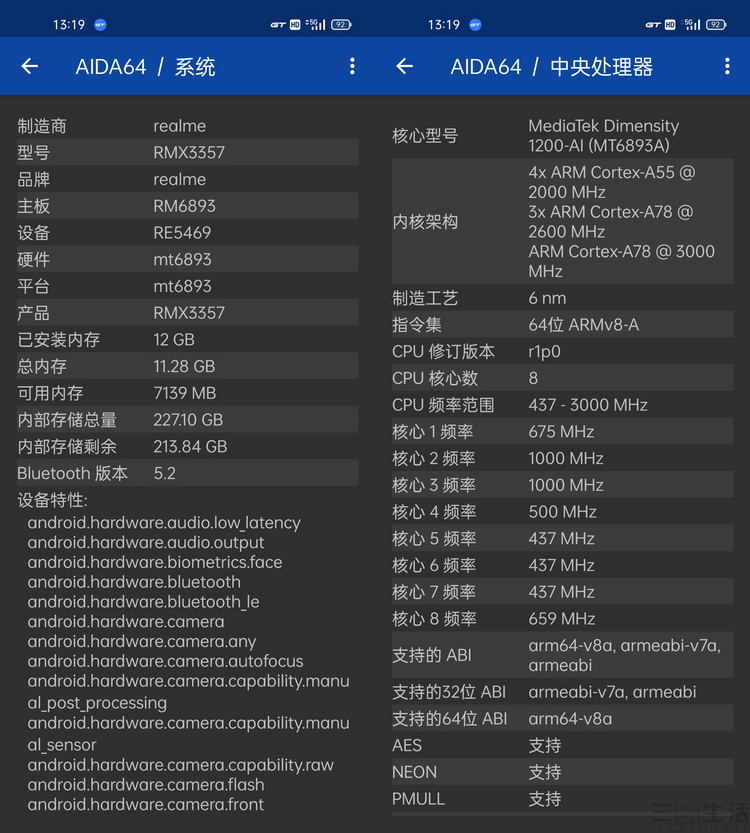Select android.hardware.biometrics.face entry
750x833 pixels.
coord(155,562)
